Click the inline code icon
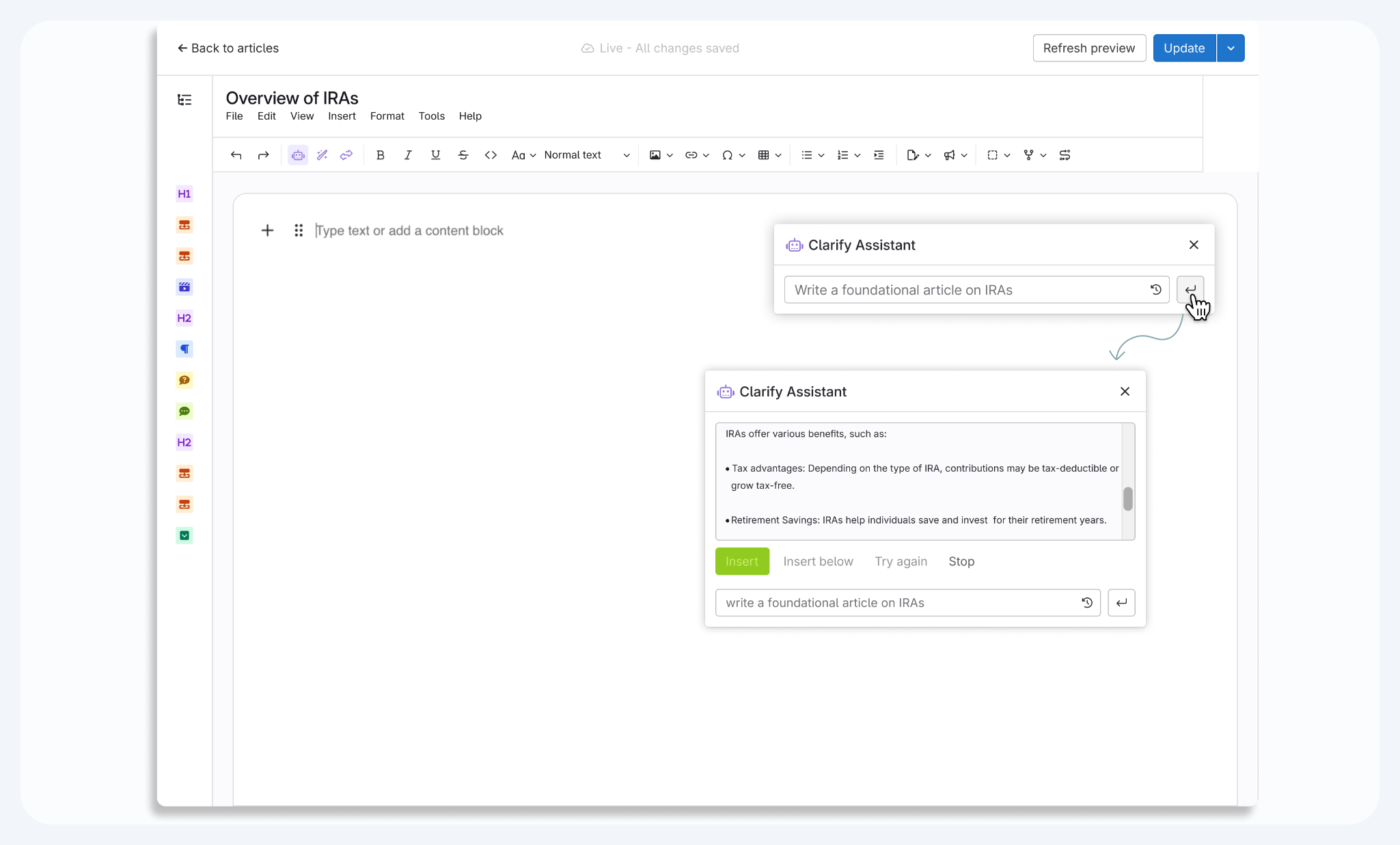 [x=491, y=155]
